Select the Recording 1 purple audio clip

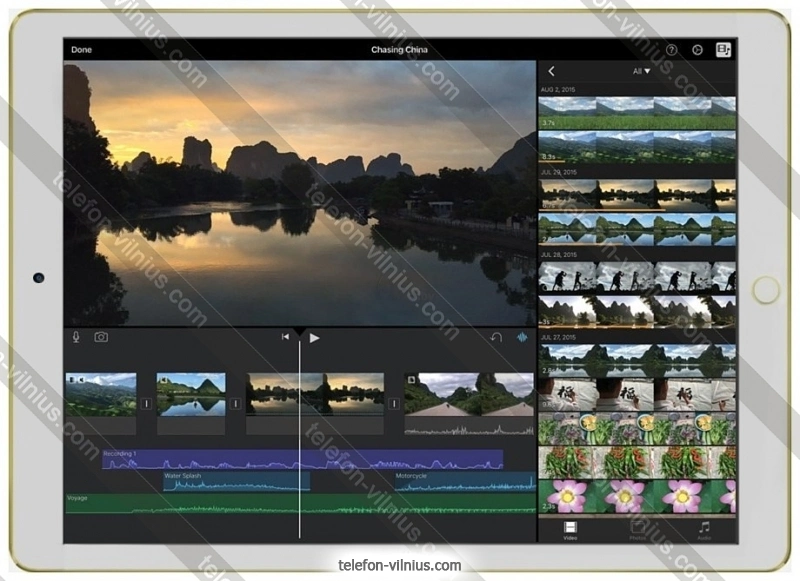pos(300,460)
